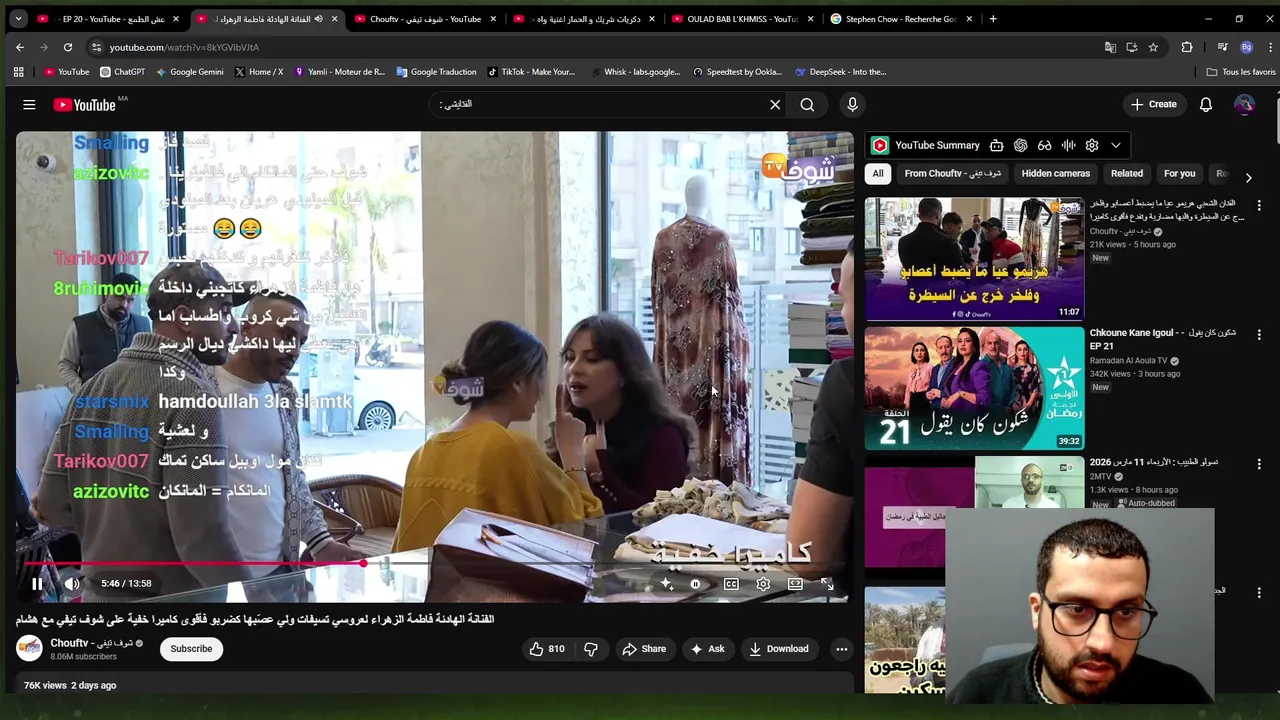The width and height of the screenshot is (1280, 720).
Task: Open Chrome apps grid in bookmarks bar
Action: (x=18, y=72)
